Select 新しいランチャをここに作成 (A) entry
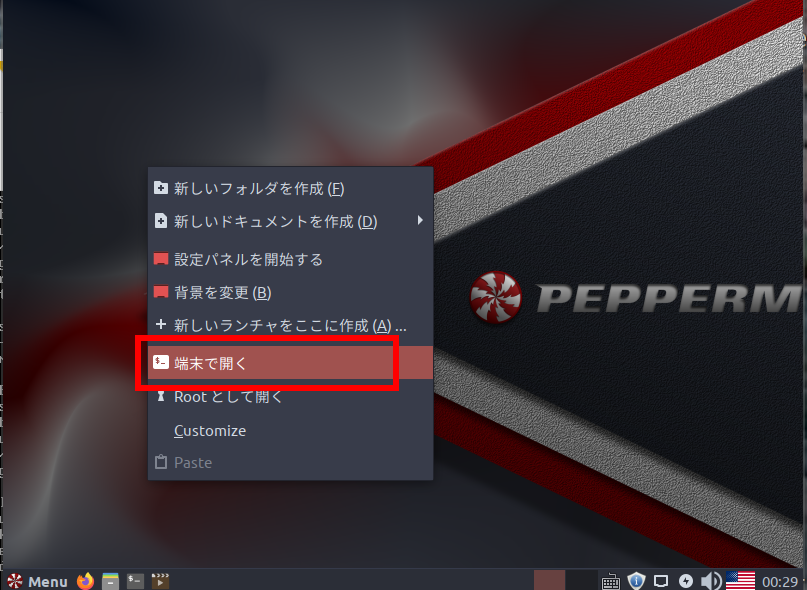This screenshot has height=590, width=807. coord(290,325)
